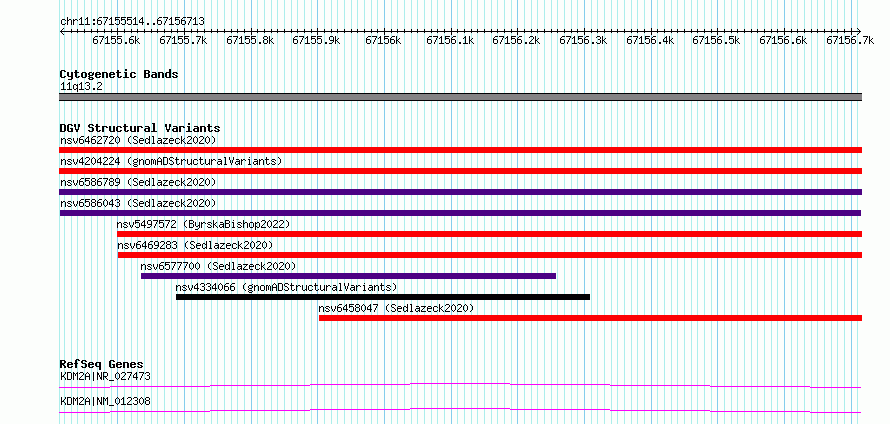Click the magenta line of KDM2A|NM_012308 transcript
The image size is (890, 424).
pos(460,410)
